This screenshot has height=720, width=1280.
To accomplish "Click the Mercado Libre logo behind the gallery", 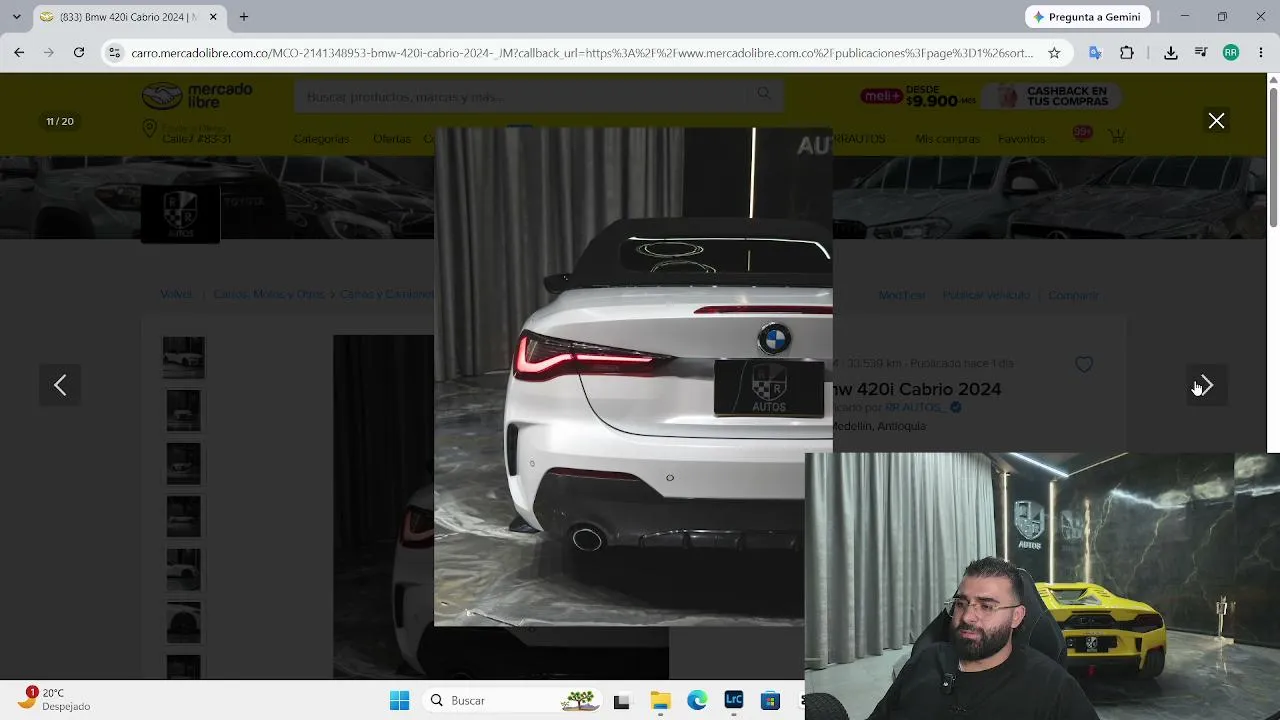I will 197,96.
